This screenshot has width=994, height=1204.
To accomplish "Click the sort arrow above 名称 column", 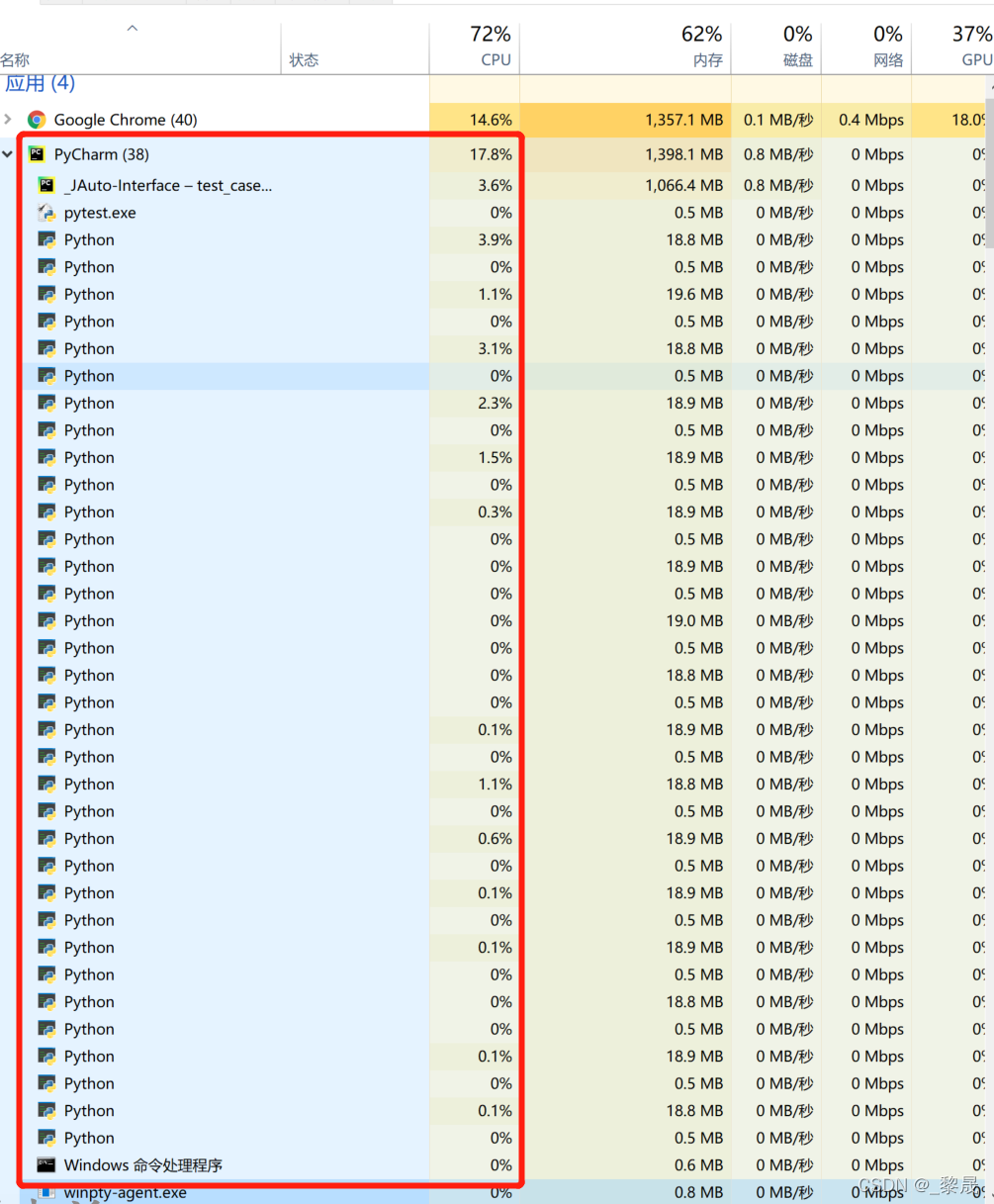I will click(x=133, y=29).
